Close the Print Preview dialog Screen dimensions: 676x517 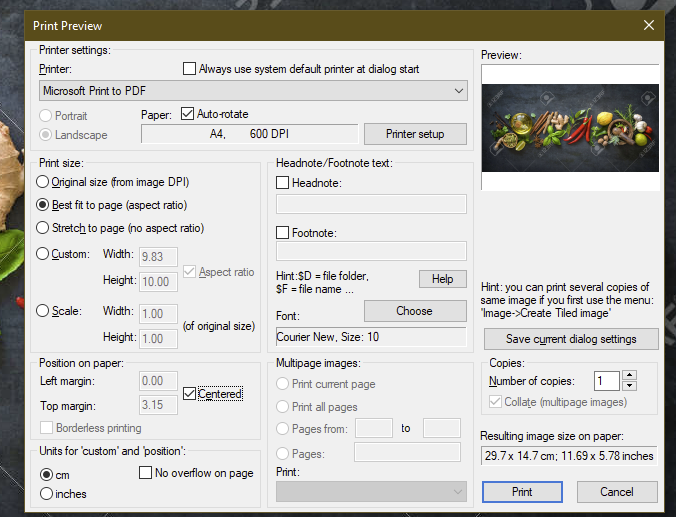[x=648, y=25]
